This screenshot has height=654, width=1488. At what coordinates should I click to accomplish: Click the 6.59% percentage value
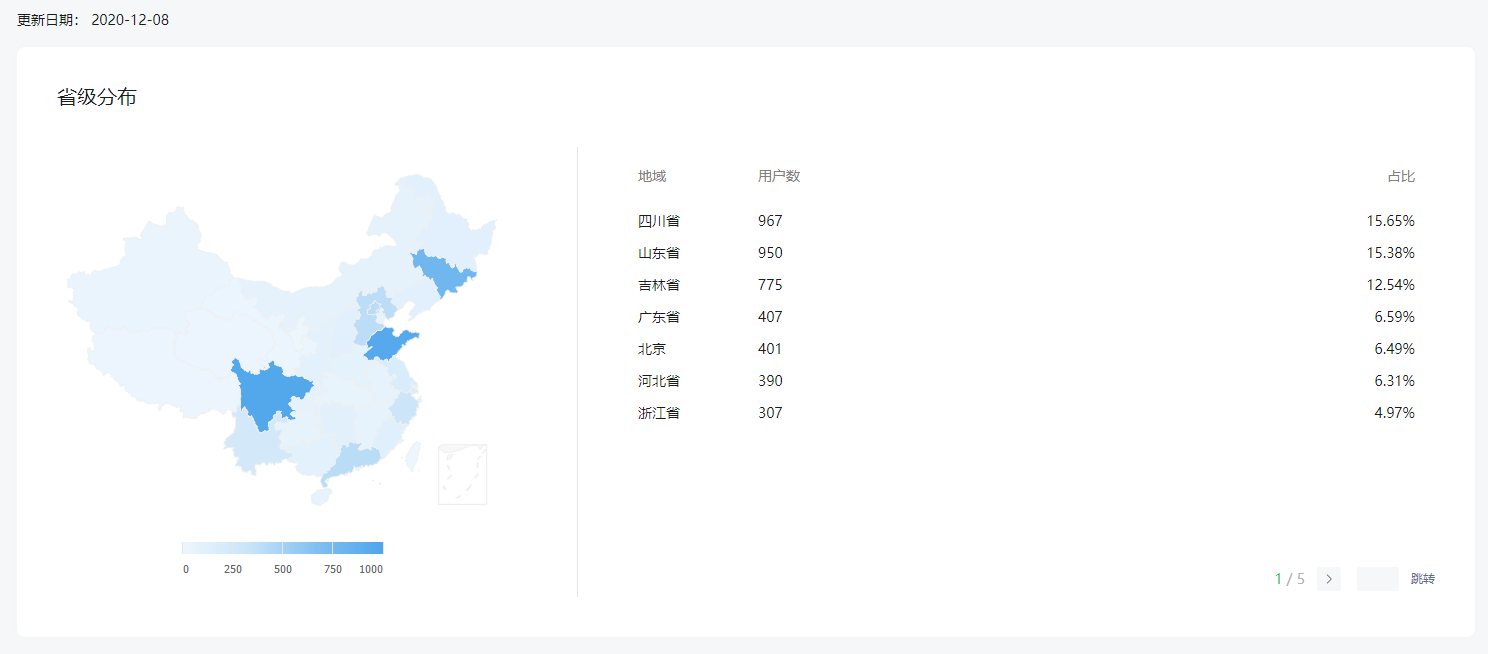[x=1395, y=317]
